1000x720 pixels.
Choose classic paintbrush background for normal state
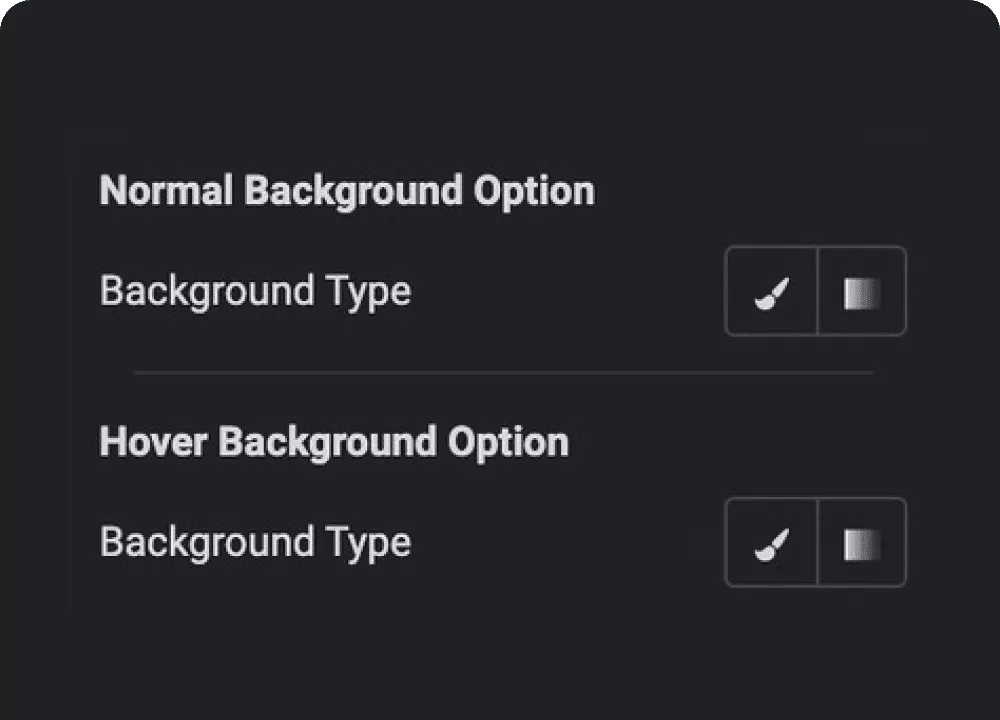coord(771,291)
